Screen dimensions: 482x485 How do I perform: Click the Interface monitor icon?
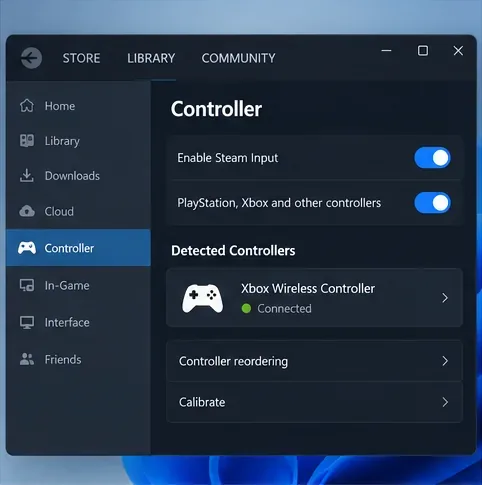pyautogui.click(x=27, y=322)
